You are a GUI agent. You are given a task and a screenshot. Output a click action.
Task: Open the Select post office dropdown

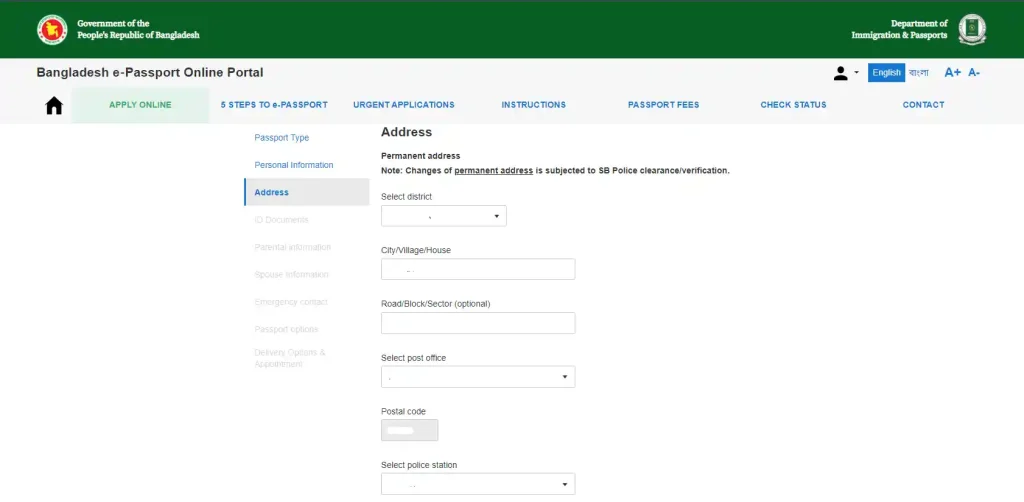tap(477, 377)
